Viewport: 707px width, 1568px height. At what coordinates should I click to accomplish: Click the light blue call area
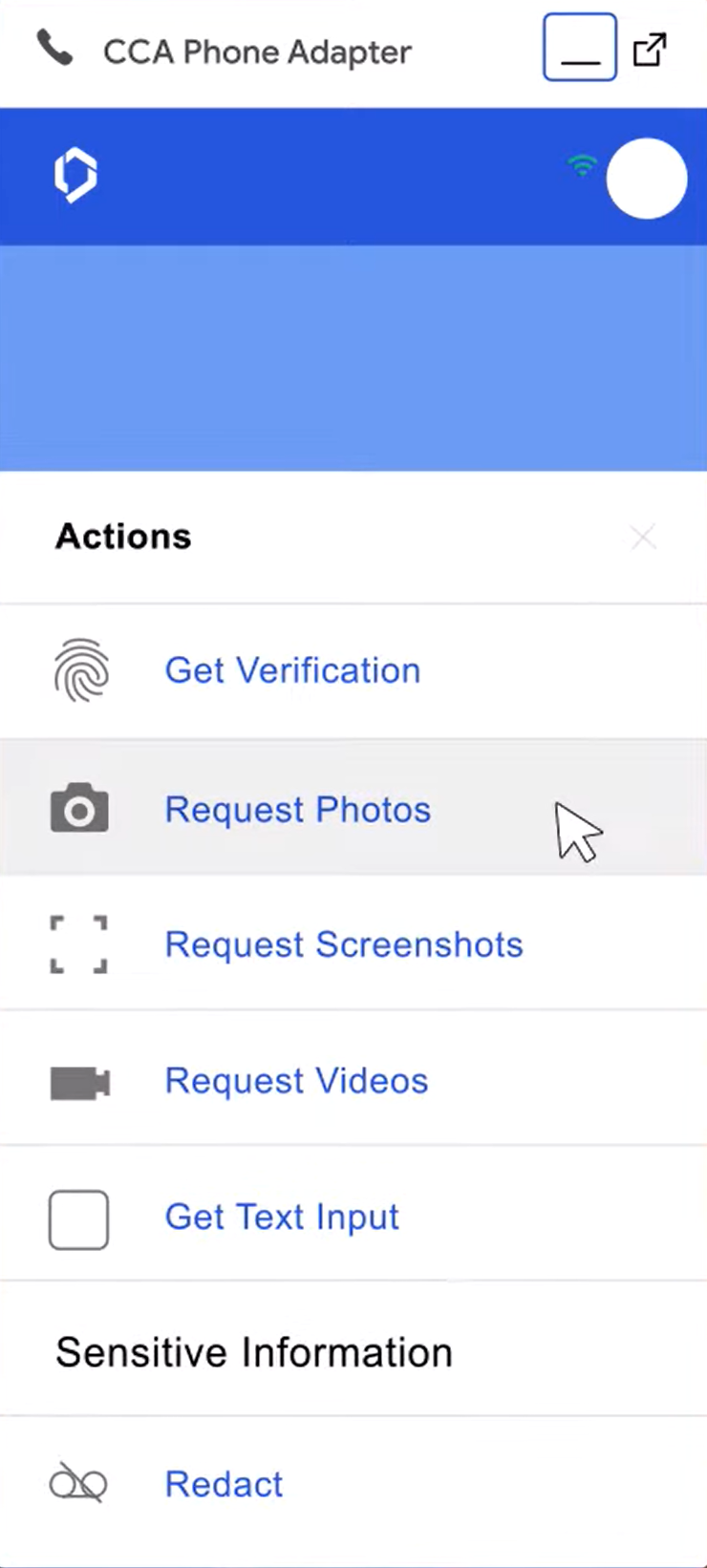click(x=353, y=358)
